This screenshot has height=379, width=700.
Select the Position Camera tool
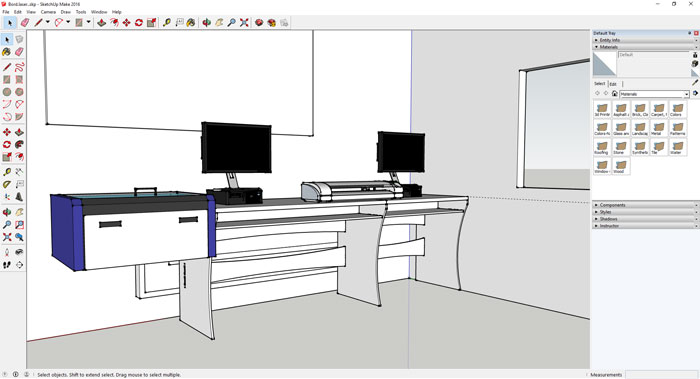tap(7, 252)
